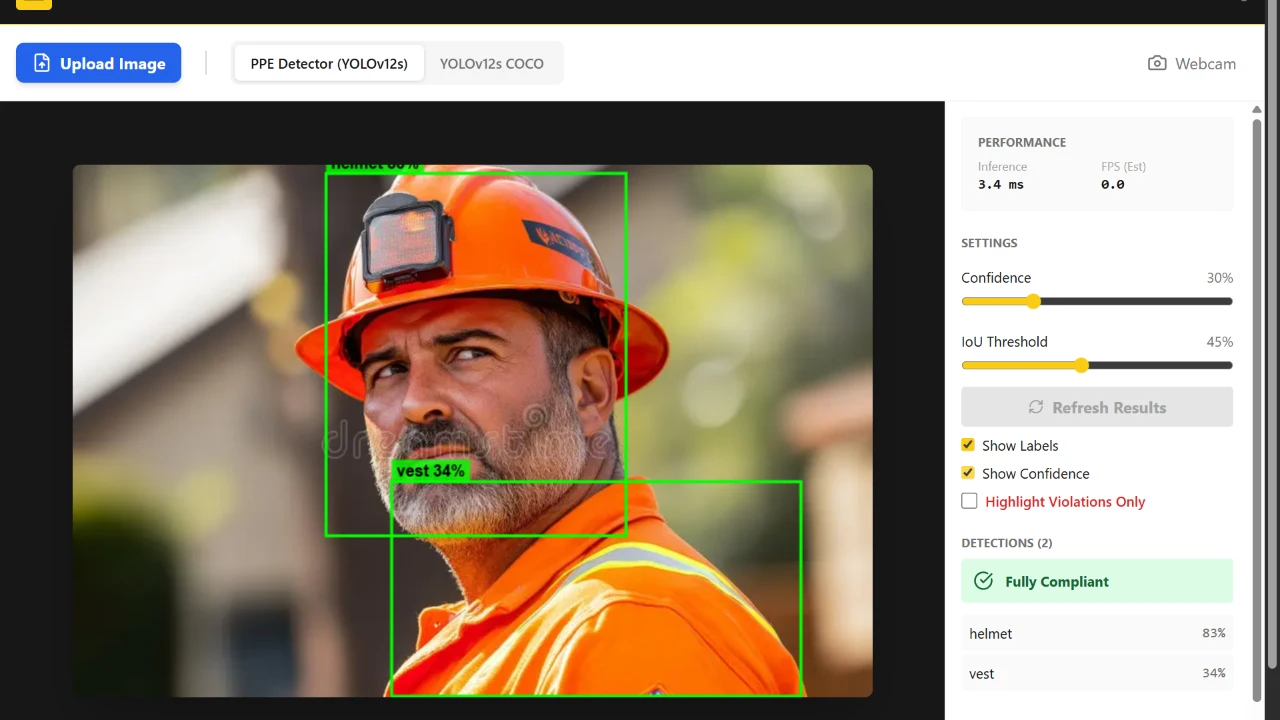This screenshot has width=1280, height=720.
Task: Click the vest 34% bounding box label
Action: pos(430,470)
